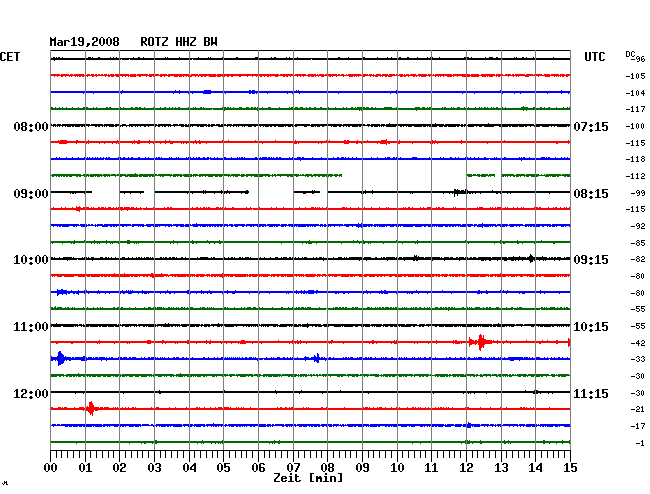This screenshot has height=494, width=650.
Task: Select the 13 minute axis label
Action: pos(501,468)
